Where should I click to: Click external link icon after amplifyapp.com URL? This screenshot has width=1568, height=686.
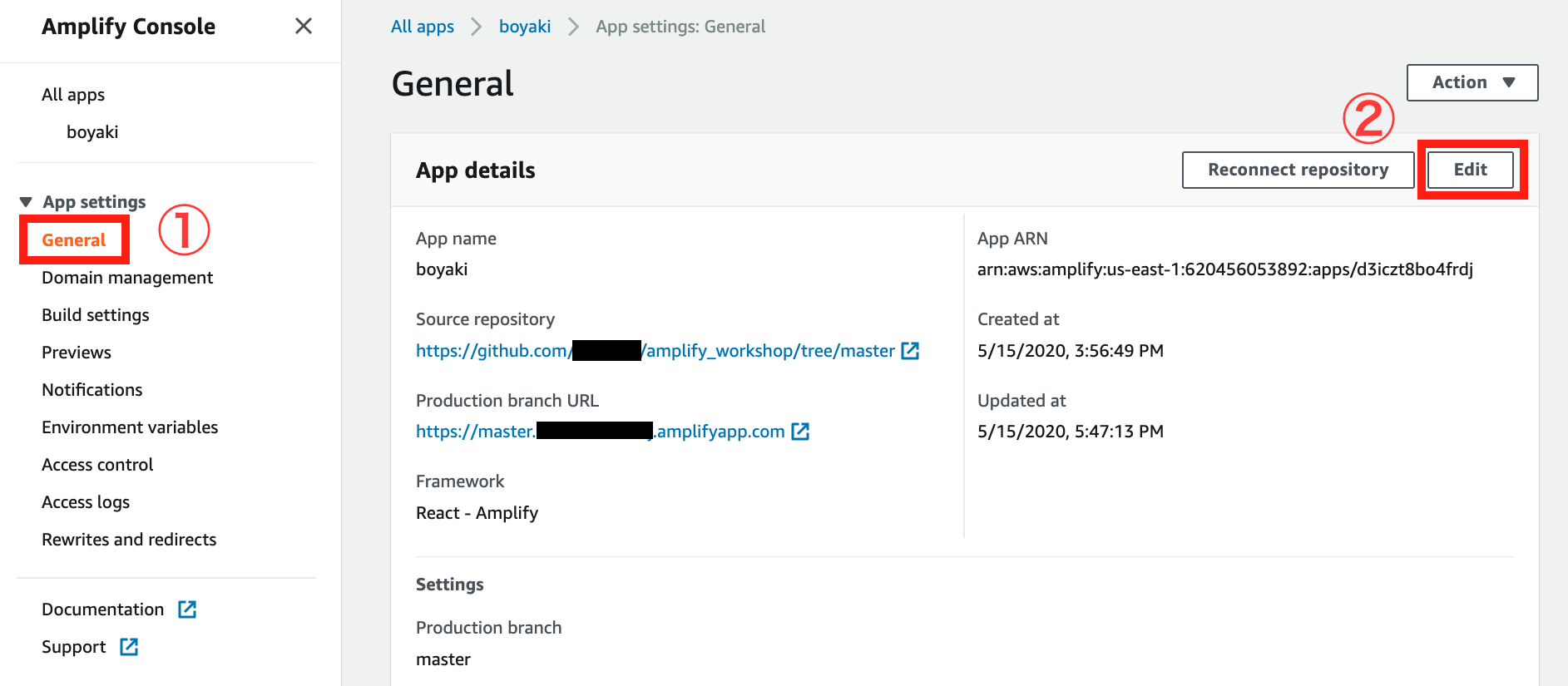800,432
